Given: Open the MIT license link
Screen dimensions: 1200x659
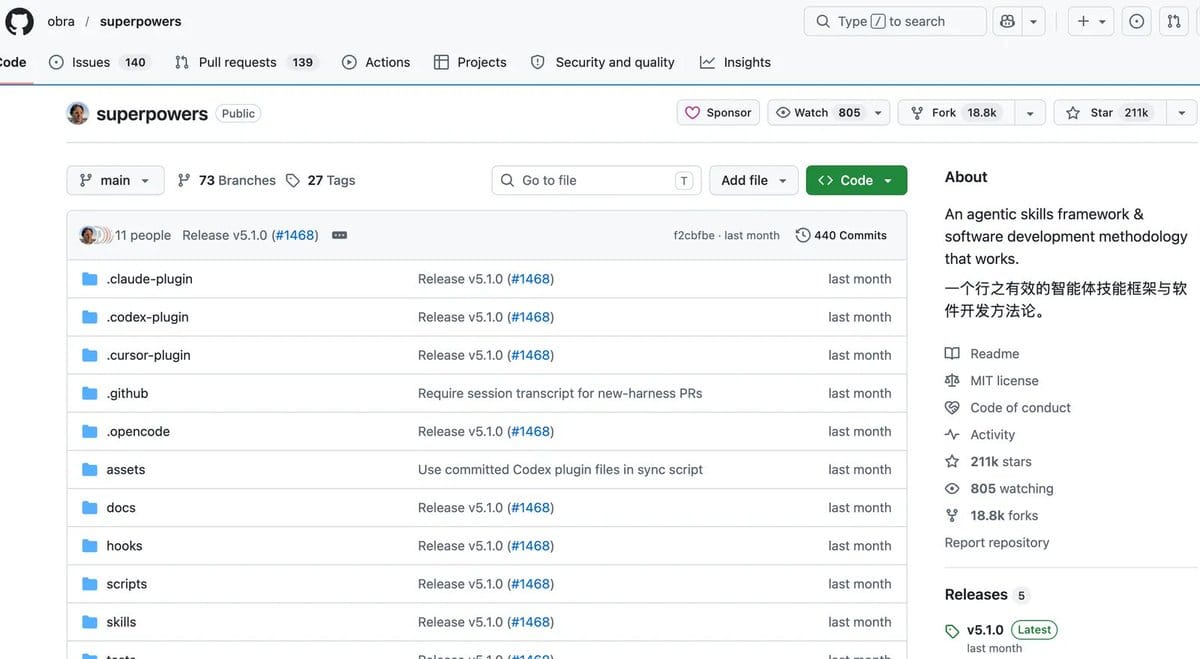Looking at the screenshot, I should (x=1004, y=381).
